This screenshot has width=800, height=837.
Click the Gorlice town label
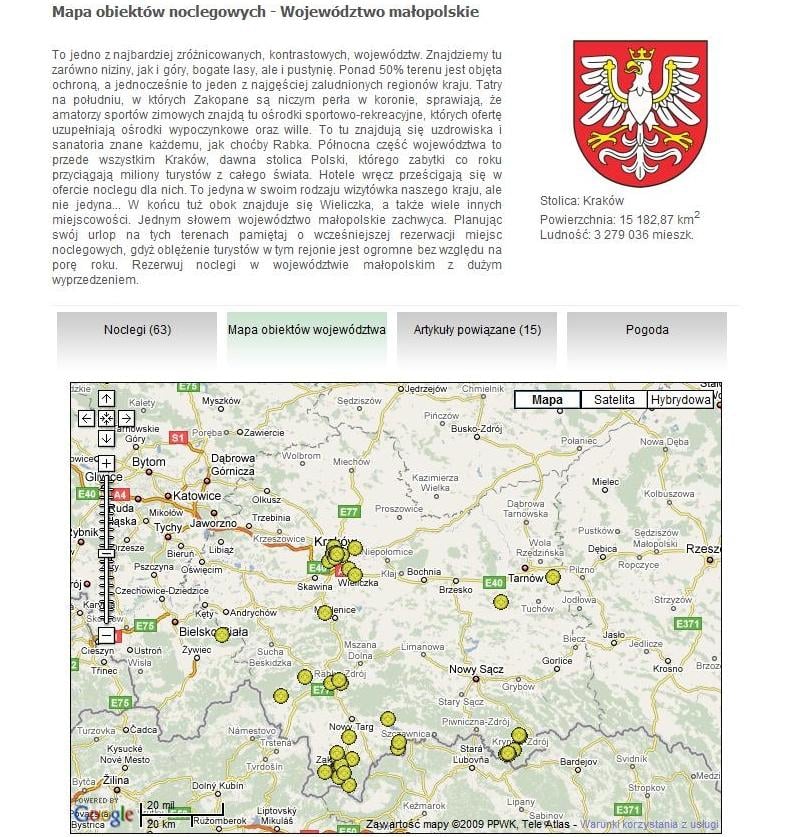point(557,660)
